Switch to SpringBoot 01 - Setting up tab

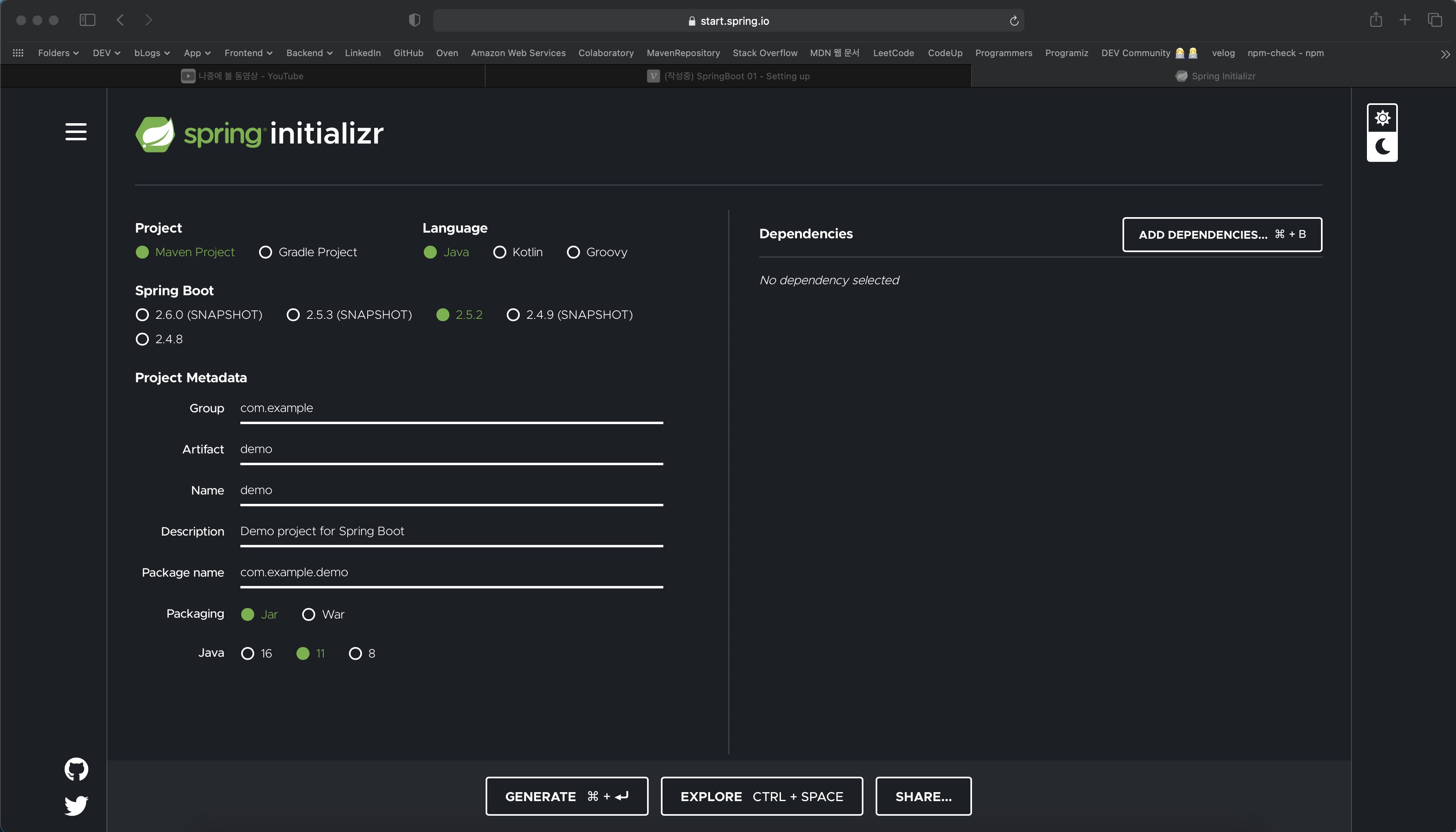tap(728, 76)
